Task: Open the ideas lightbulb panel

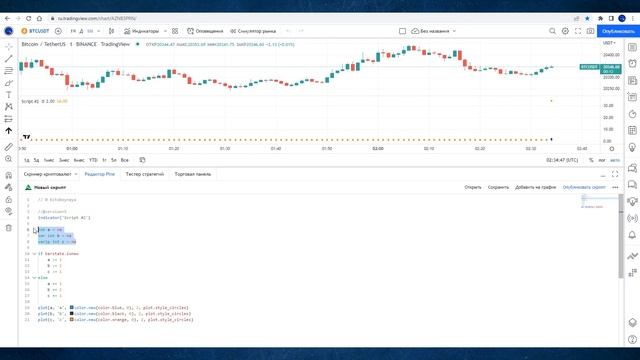Action: click(632, 147)
